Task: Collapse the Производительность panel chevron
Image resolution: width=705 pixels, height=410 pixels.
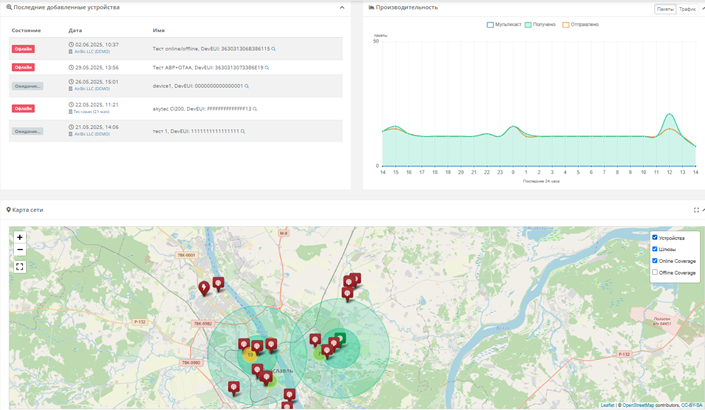Action: click(702, 8)
